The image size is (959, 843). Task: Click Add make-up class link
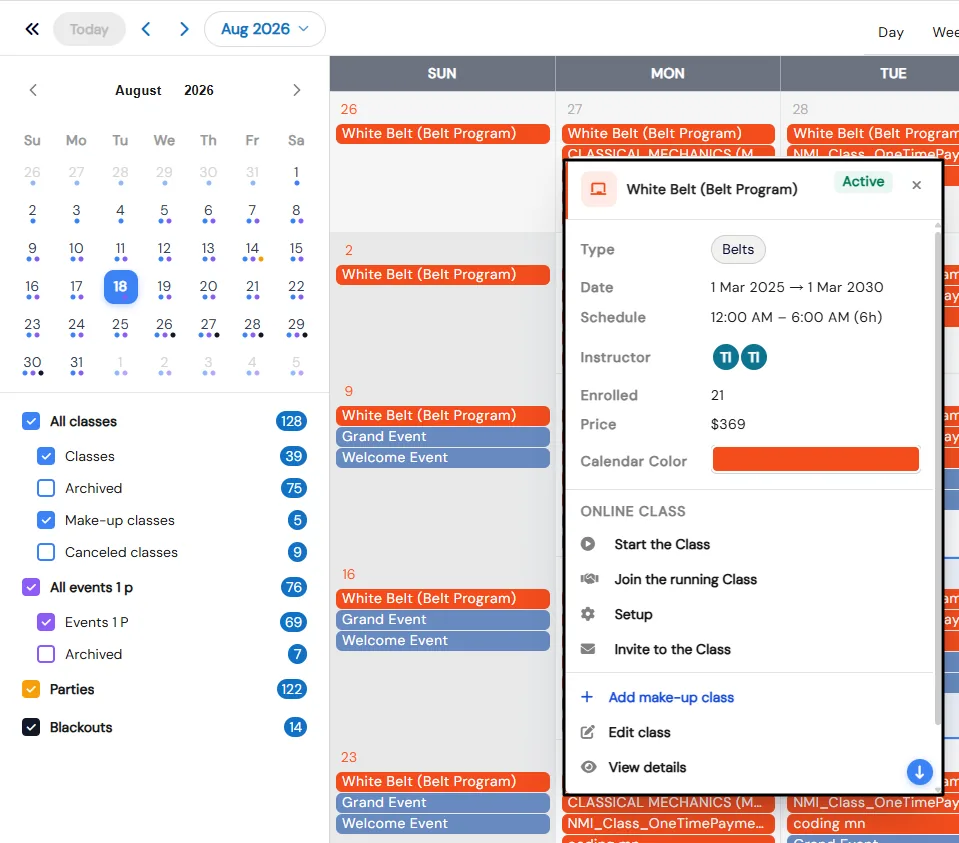(671, 697)
